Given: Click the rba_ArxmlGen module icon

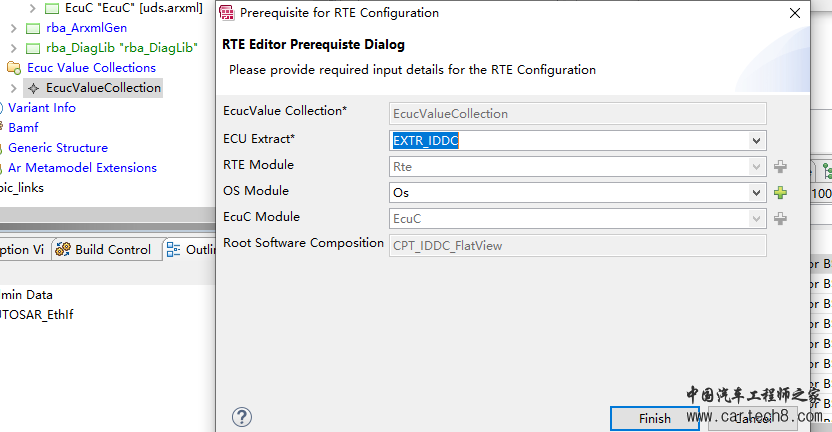Looking at the screenshot, I should point(33,28).
